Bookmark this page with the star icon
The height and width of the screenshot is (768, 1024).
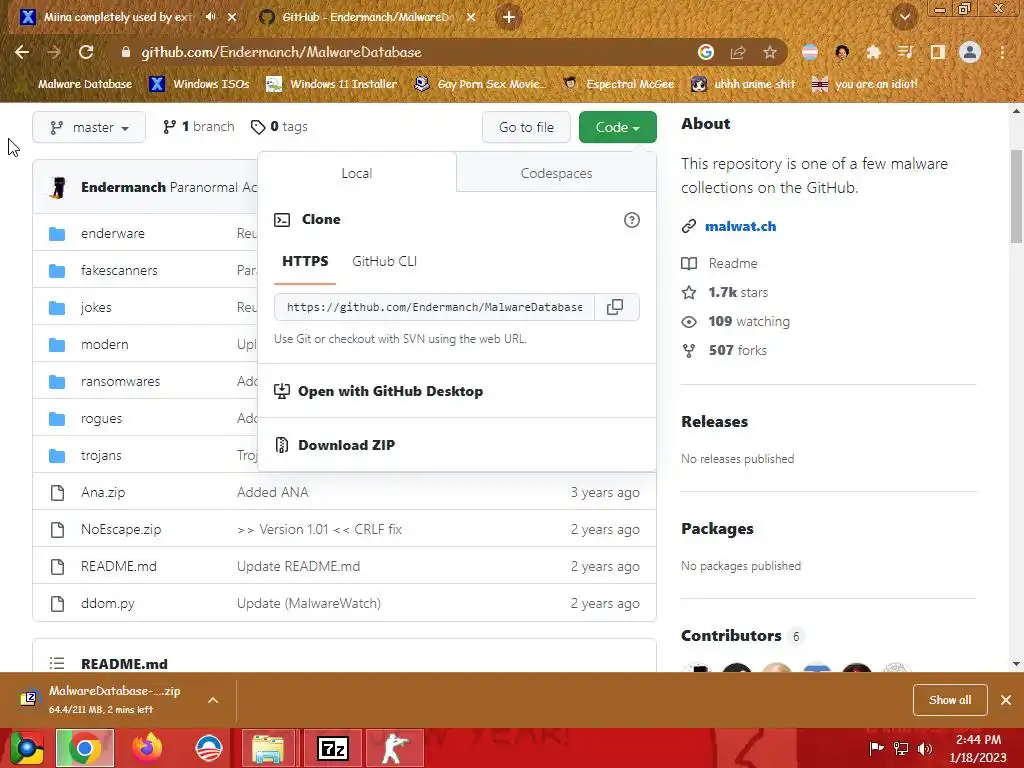pyautogui.click(x=770, y=52)
